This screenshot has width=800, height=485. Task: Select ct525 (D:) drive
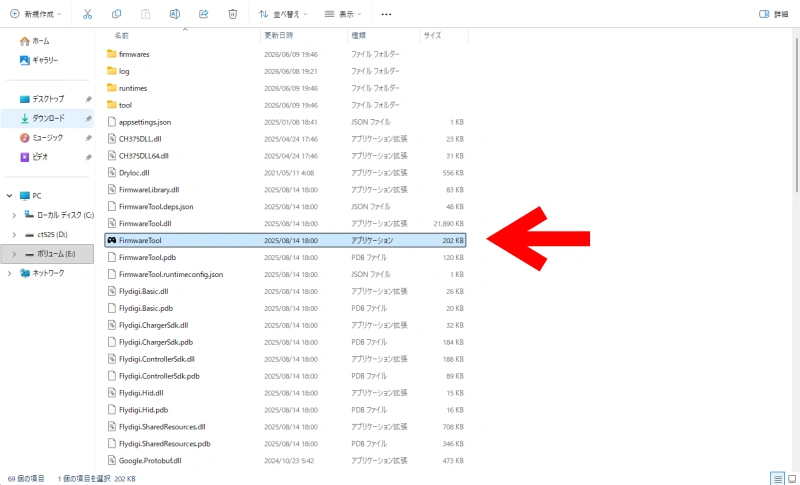tap(46, 235)
